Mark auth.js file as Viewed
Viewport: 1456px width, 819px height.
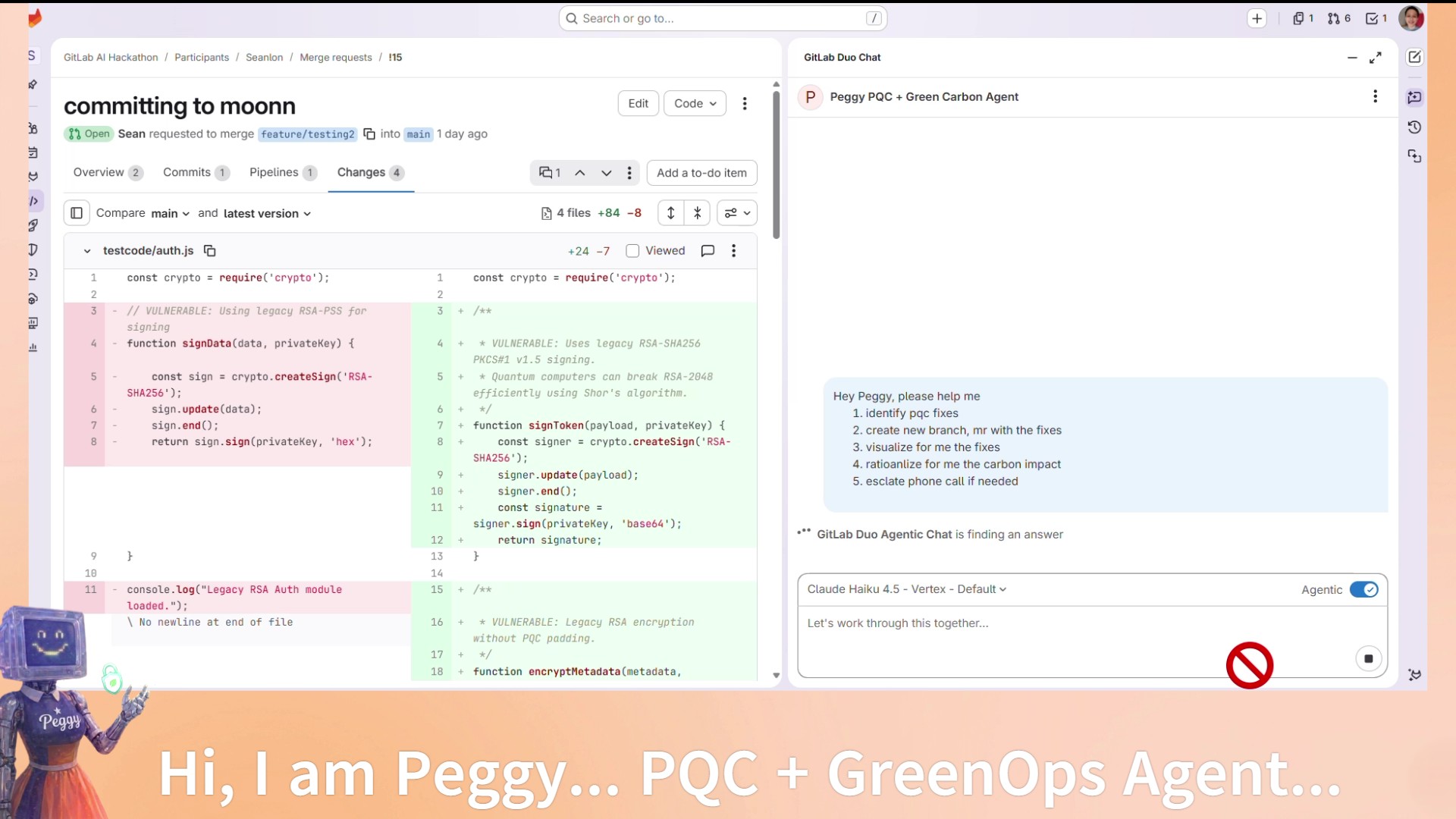tap(632, 251)
